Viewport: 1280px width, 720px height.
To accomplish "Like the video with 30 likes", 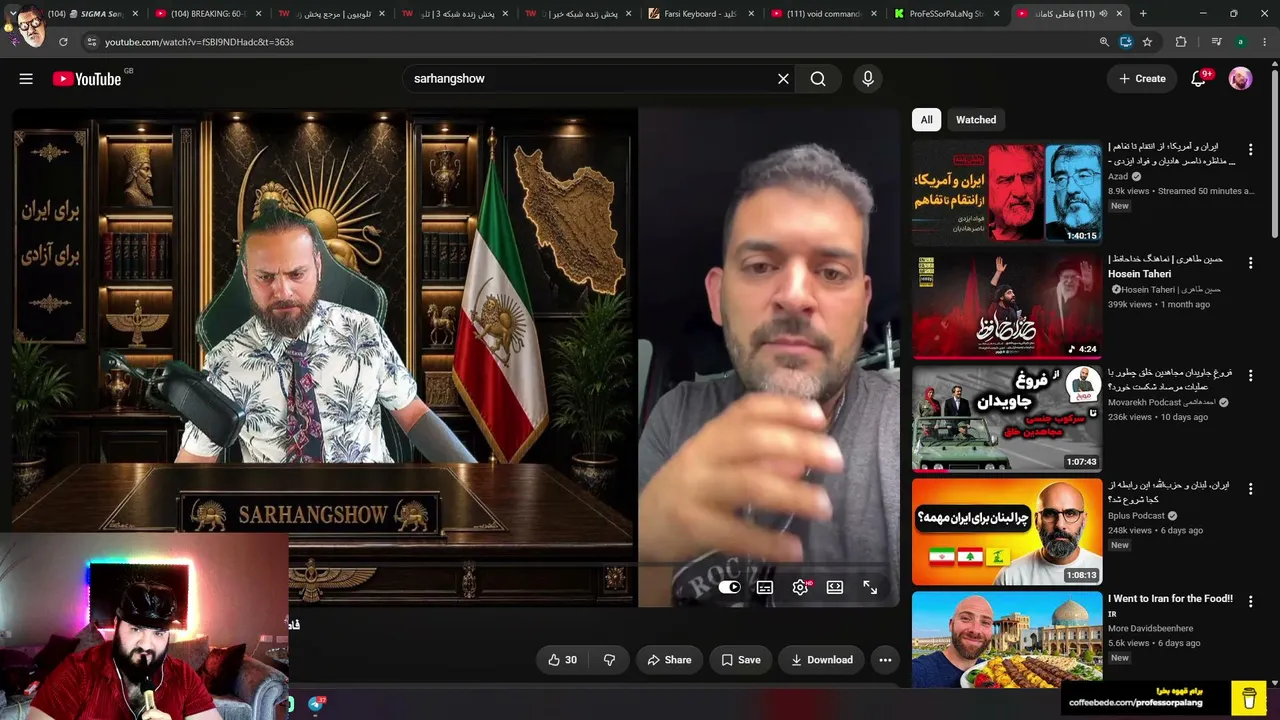I will [x=562, y=660].
